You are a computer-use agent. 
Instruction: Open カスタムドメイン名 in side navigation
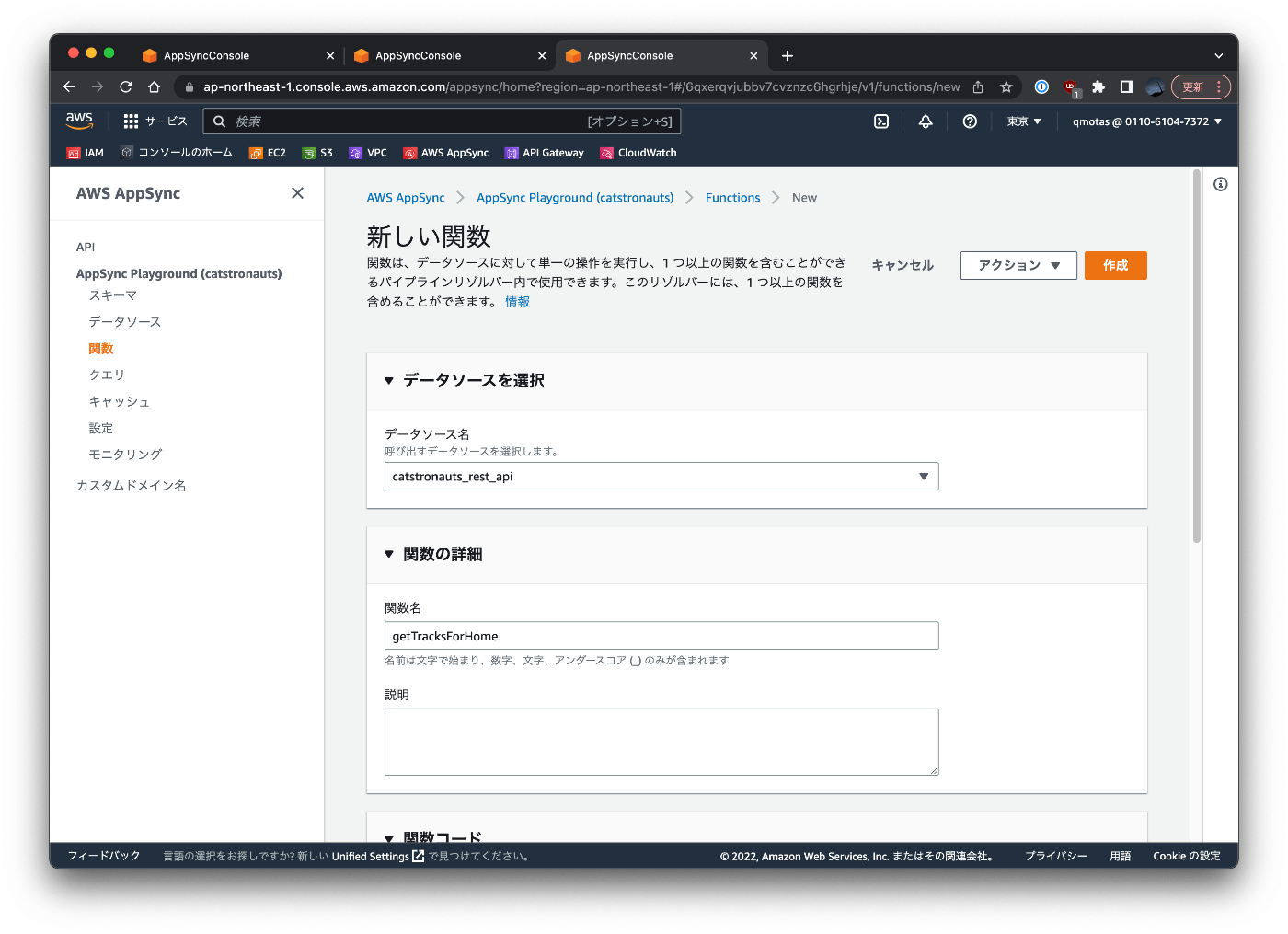click(132, 486)
